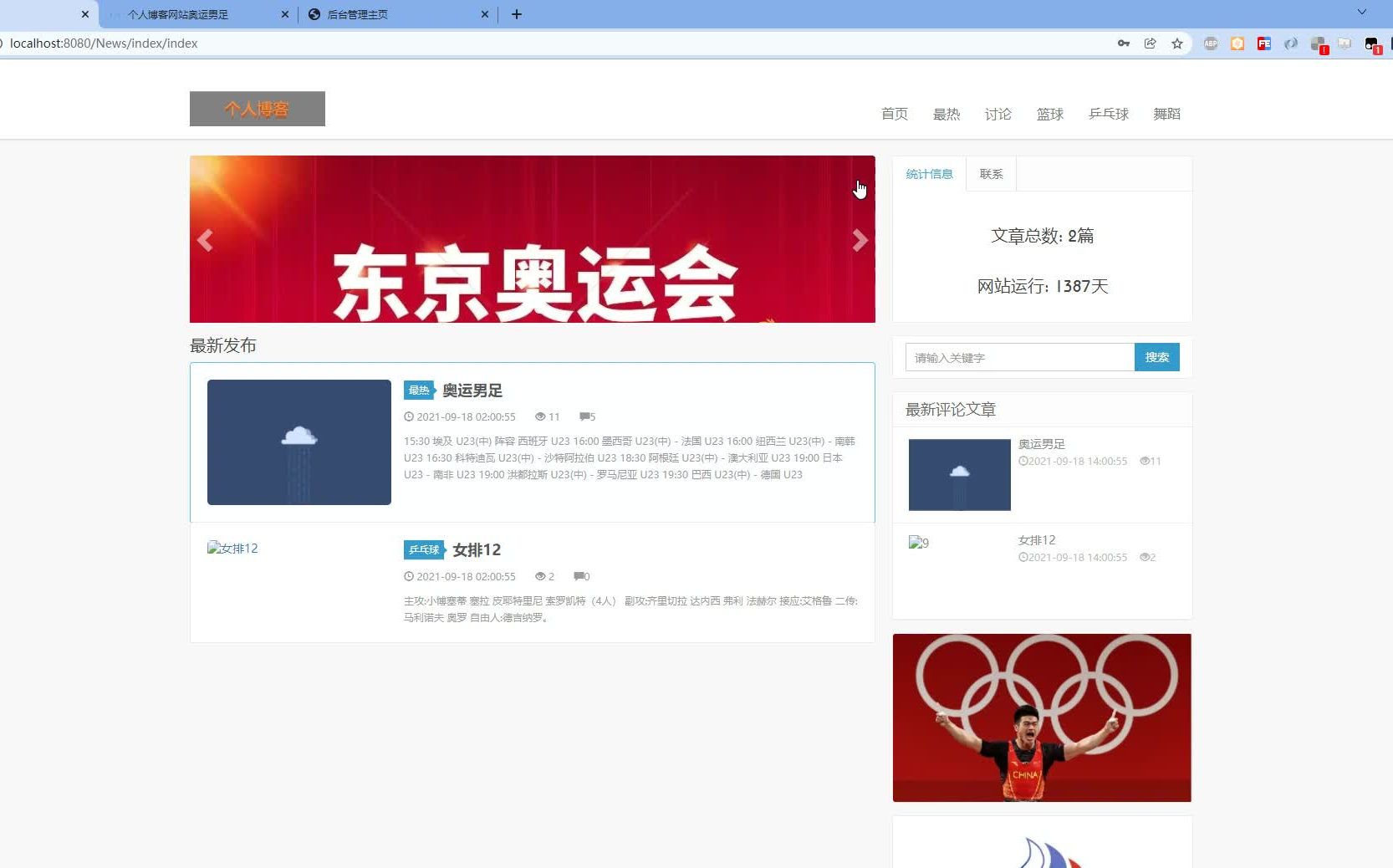Click the comment icon of 女排12
The image size is (1393, 868).
(x=579, y=576)
